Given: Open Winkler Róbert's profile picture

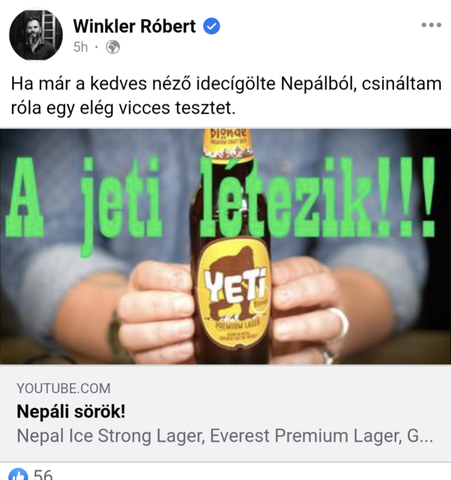Looking at the screenshot, I should click(36, 35).
